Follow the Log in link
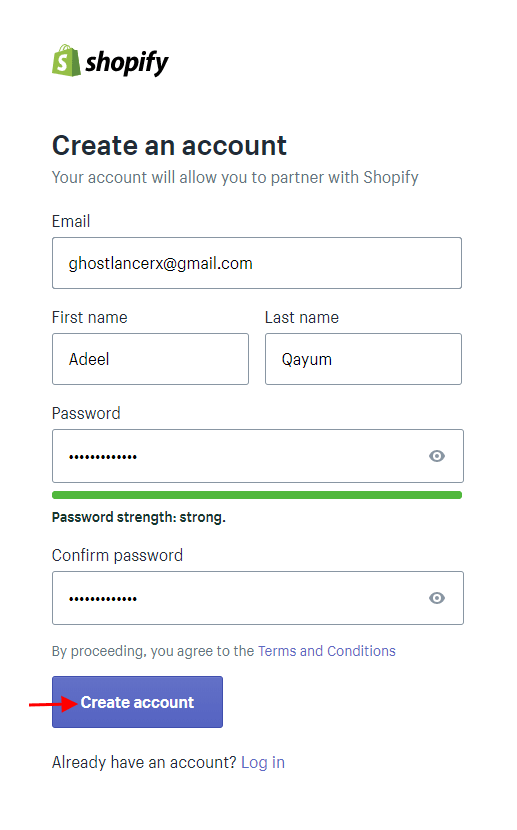This screenshot has height=830, width=517. [262, 762]
